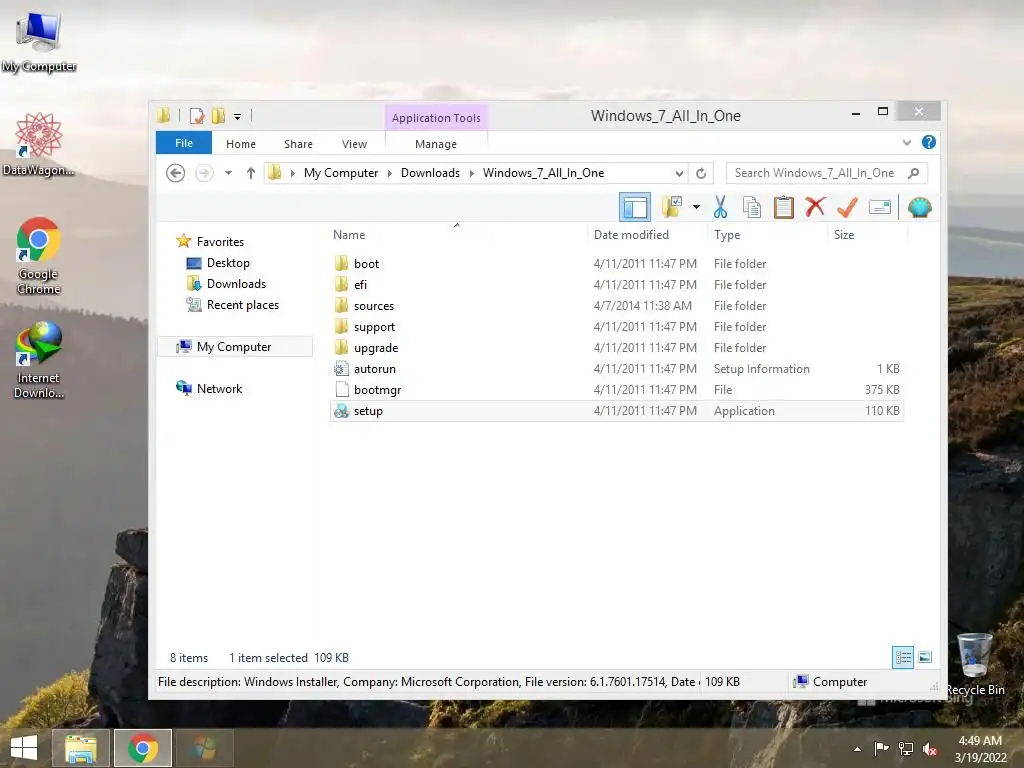Open the Customize Quick Access Toolbar dropdown

pos(238,117)
